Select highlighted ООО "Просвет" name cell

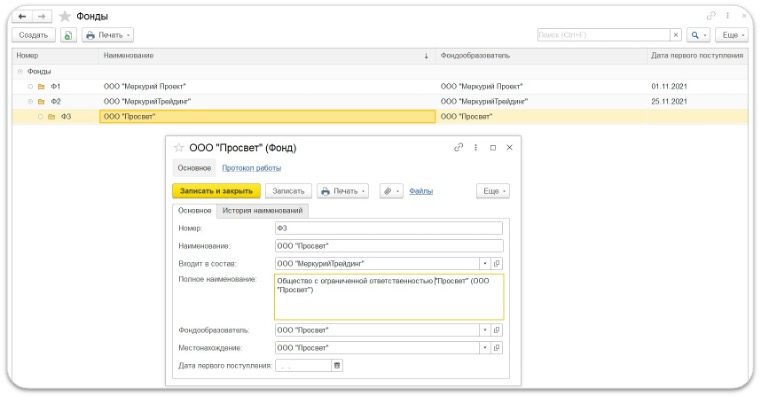(x=267, y=116)
